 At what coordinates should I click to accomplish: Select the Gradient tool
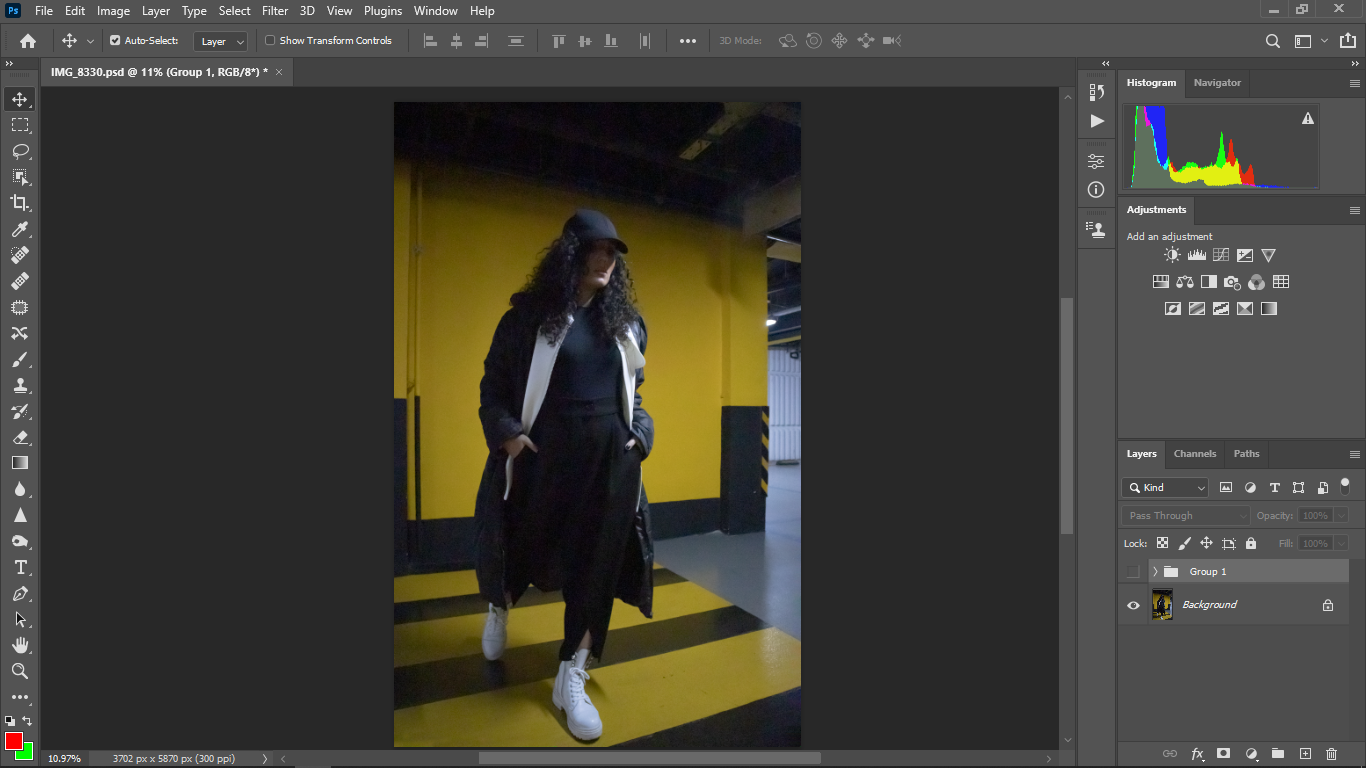(x=19, y=463)
